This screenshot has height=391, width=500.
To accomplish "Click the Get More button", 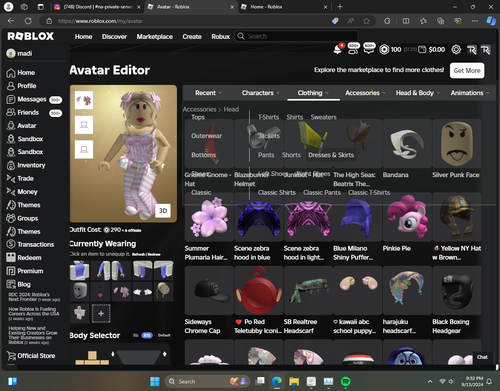I will [x=467, y=71].
